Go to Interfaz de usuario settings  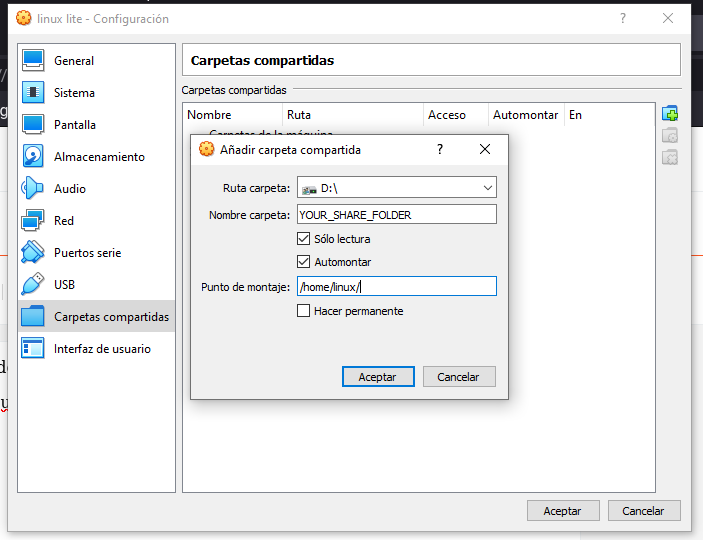click(96, 348)
